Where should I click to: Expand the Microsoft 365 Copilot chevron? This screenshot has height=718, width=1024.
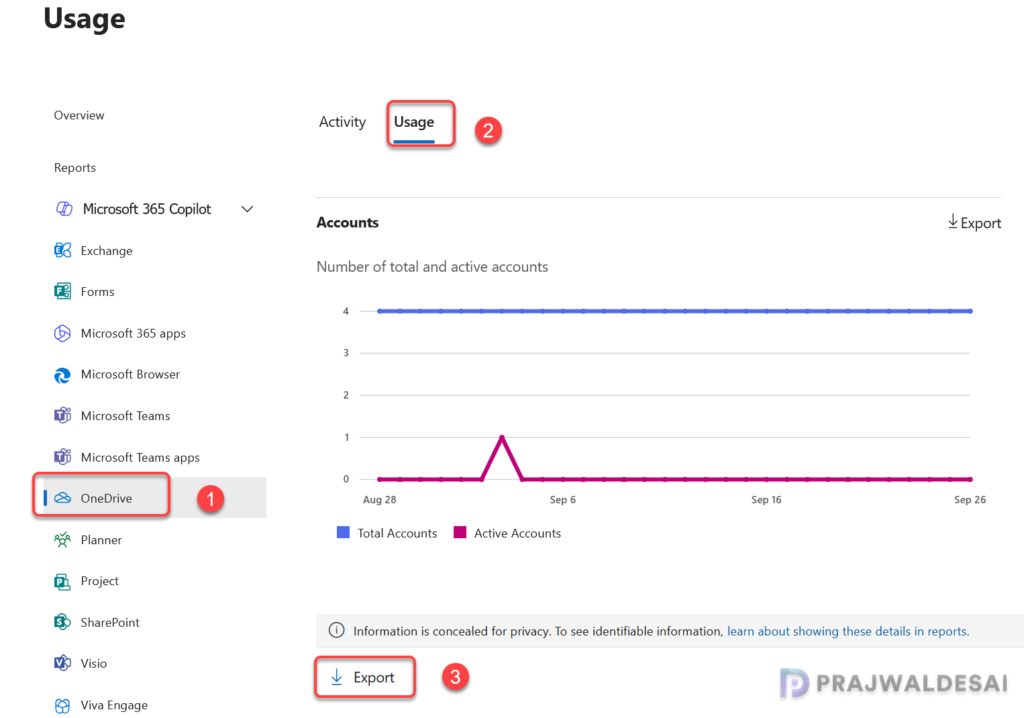coord(247,209)
